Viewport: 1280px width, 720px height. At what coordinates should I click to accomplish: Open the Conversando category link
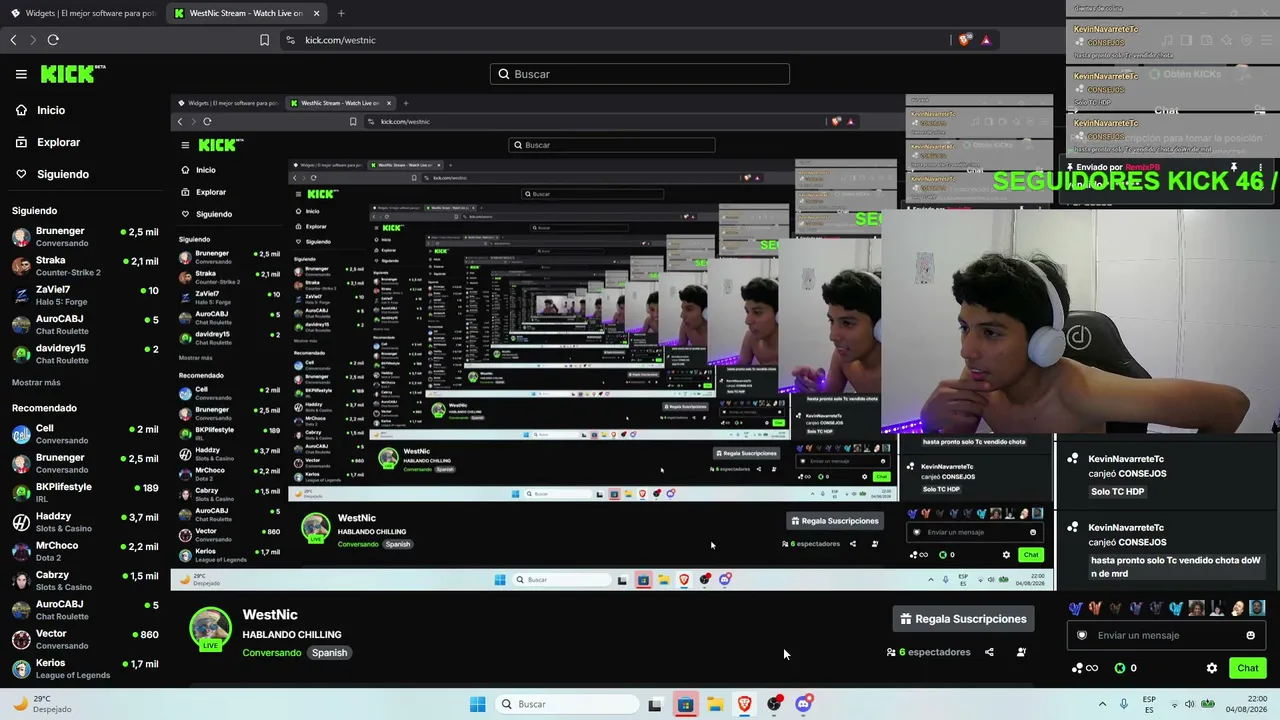(272, 653)
